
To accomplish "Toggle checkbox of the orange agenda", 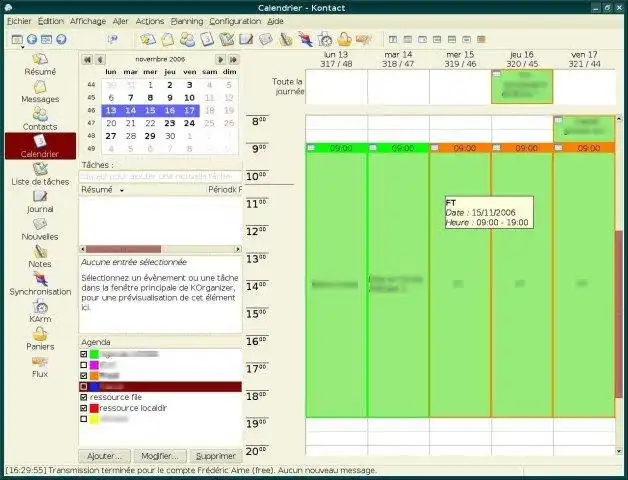I will coord(83,376).
